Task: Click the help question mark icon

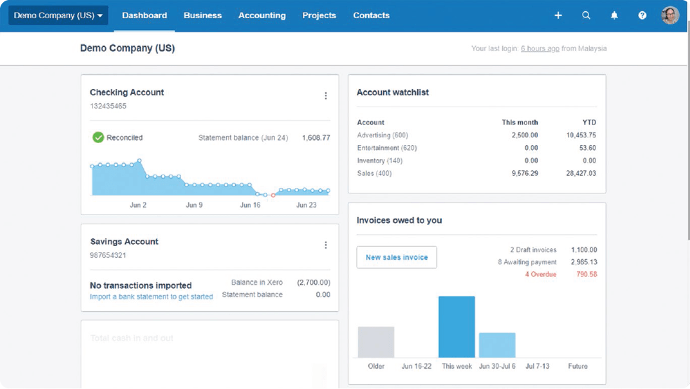Action: [642, 15]
